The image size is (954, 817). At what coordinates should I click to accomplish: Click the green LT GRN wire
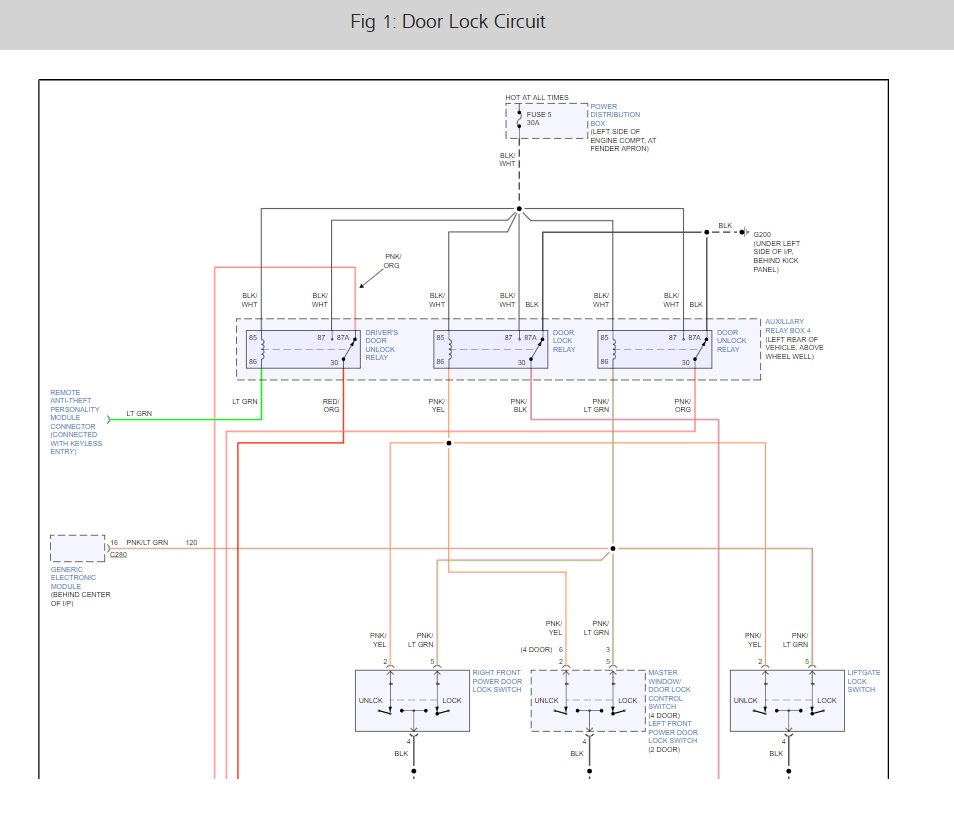(x=184, y=419)
